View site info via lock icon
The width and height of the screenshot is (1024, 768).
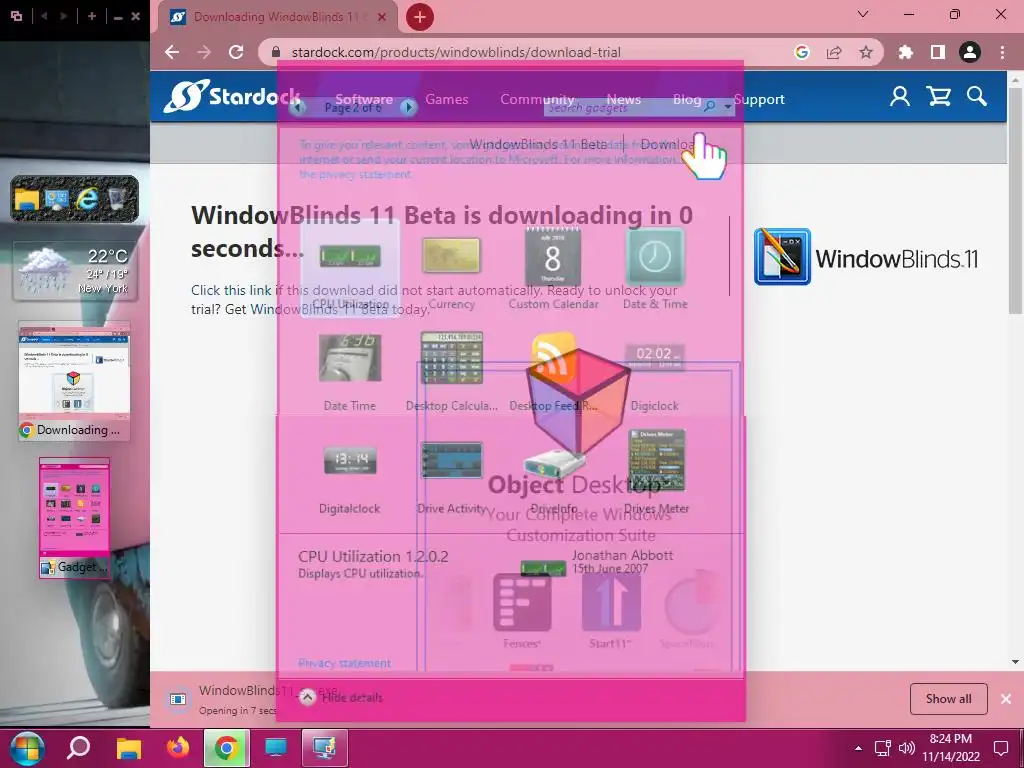(276, 52)
